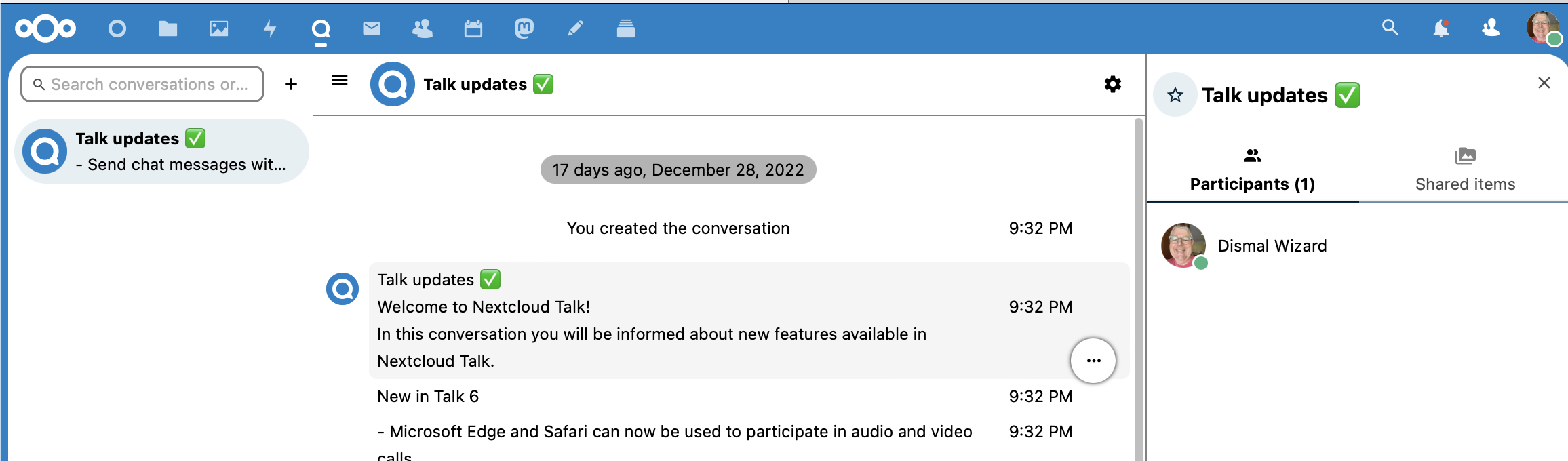The width and height of the screenshot is (1568, 461).
Task: Open the Files app folder icon
Action: click(x=168, y=28)
